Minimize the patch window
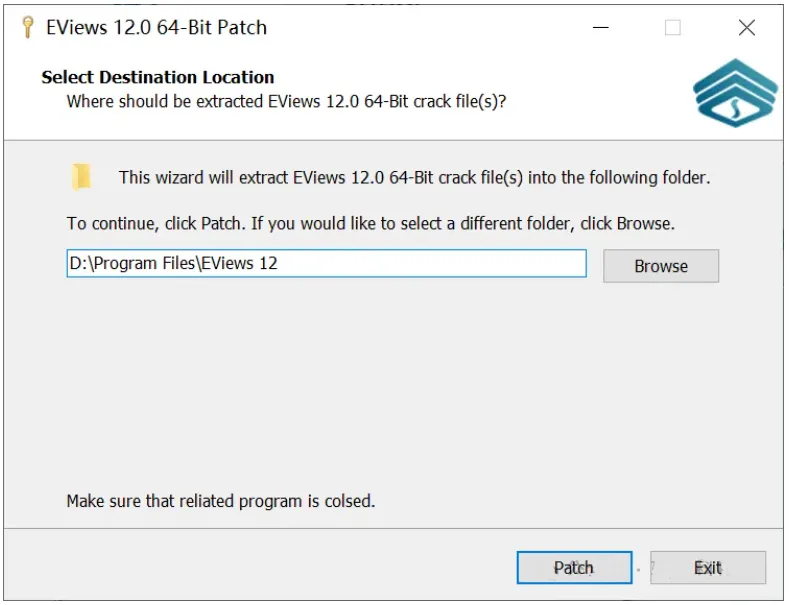 pos(599,28)
